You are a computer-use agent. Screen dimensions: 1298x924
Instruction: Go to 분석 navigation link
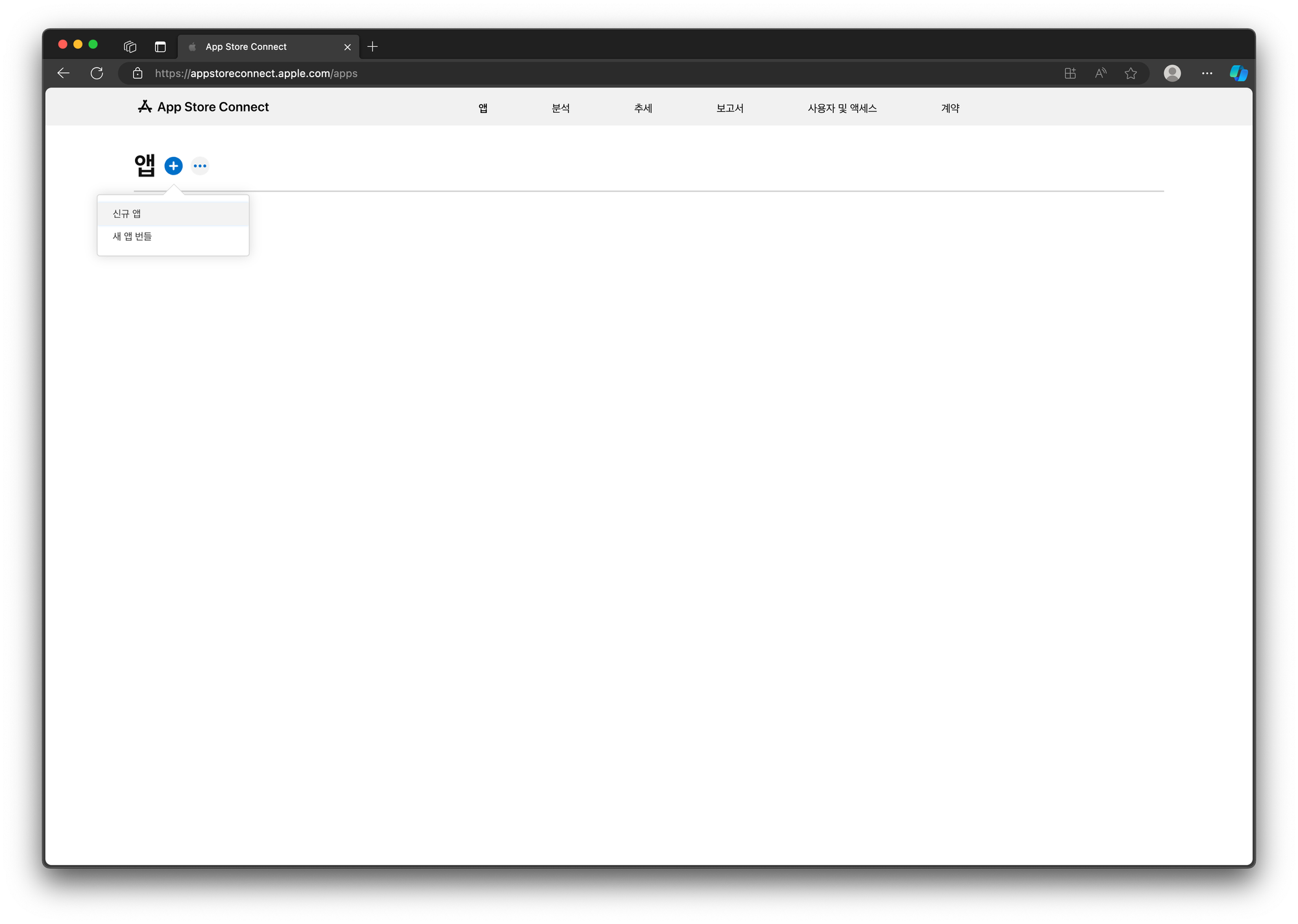(x=561, y=108)
